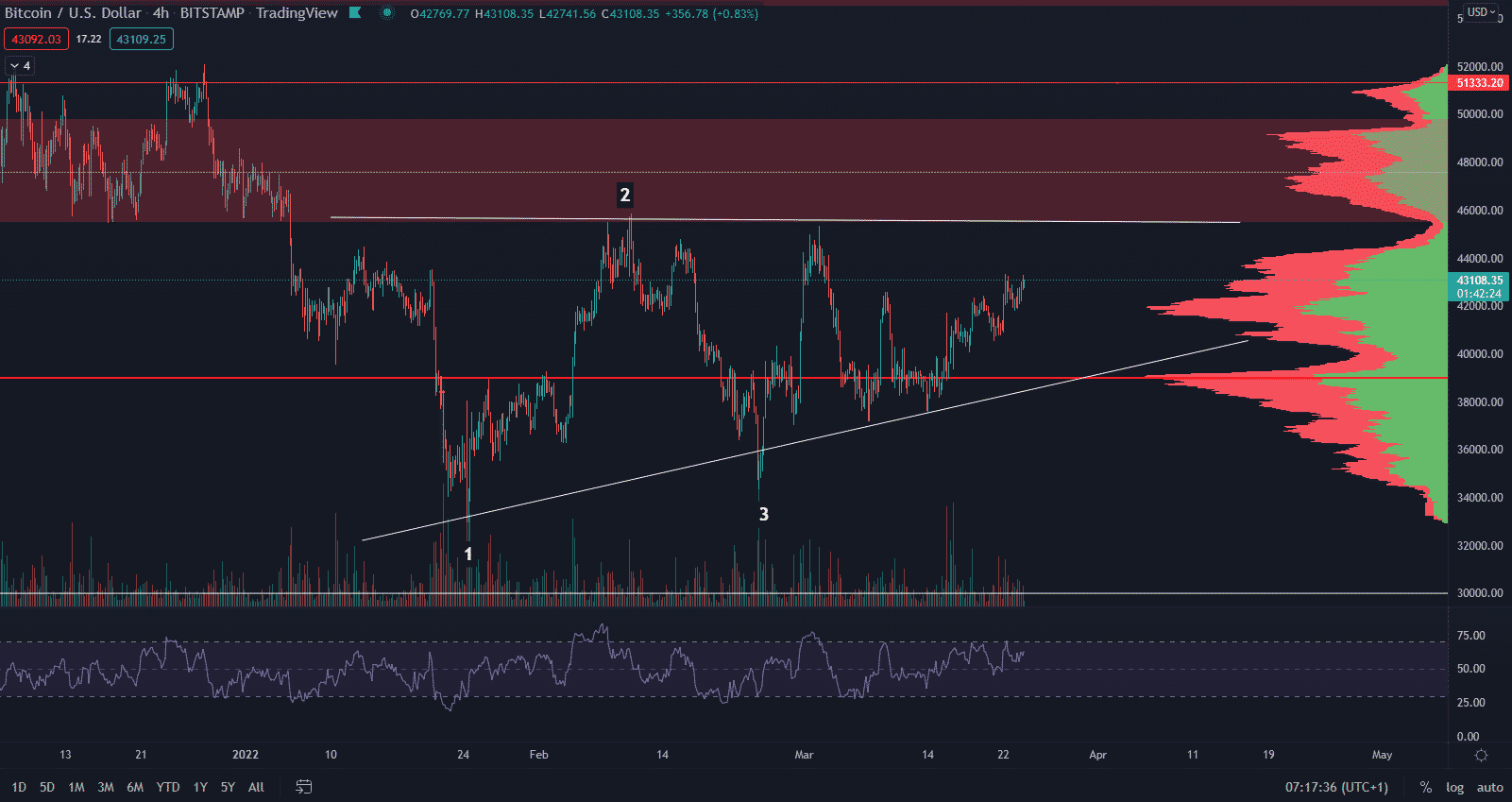
Task: Open chart settings gear icon
Action: (1481, 755)
